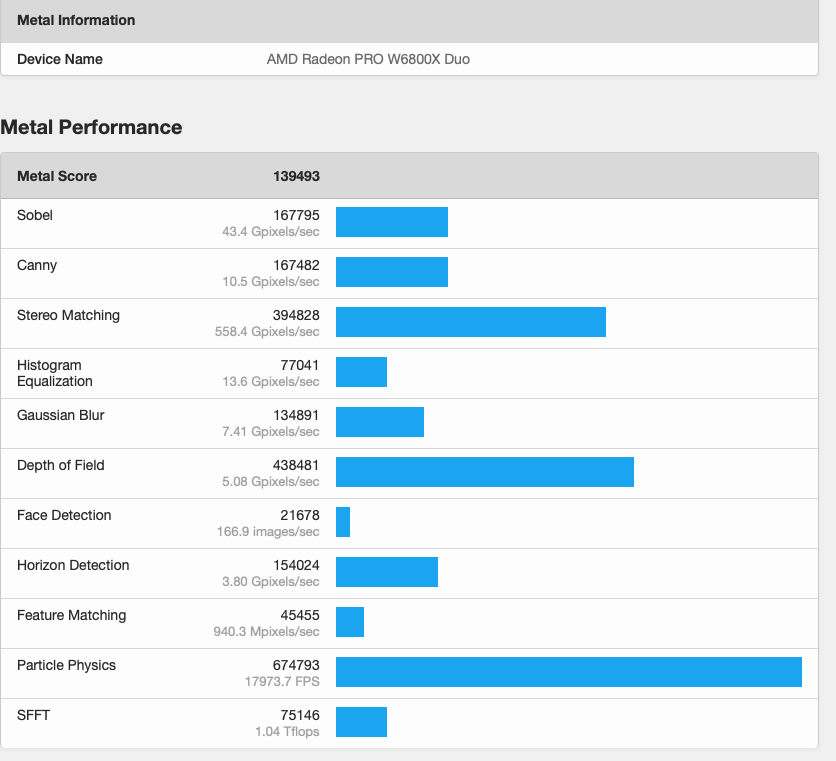Click the Metal Score label
The image size is (836, 761).
[57, 177]
